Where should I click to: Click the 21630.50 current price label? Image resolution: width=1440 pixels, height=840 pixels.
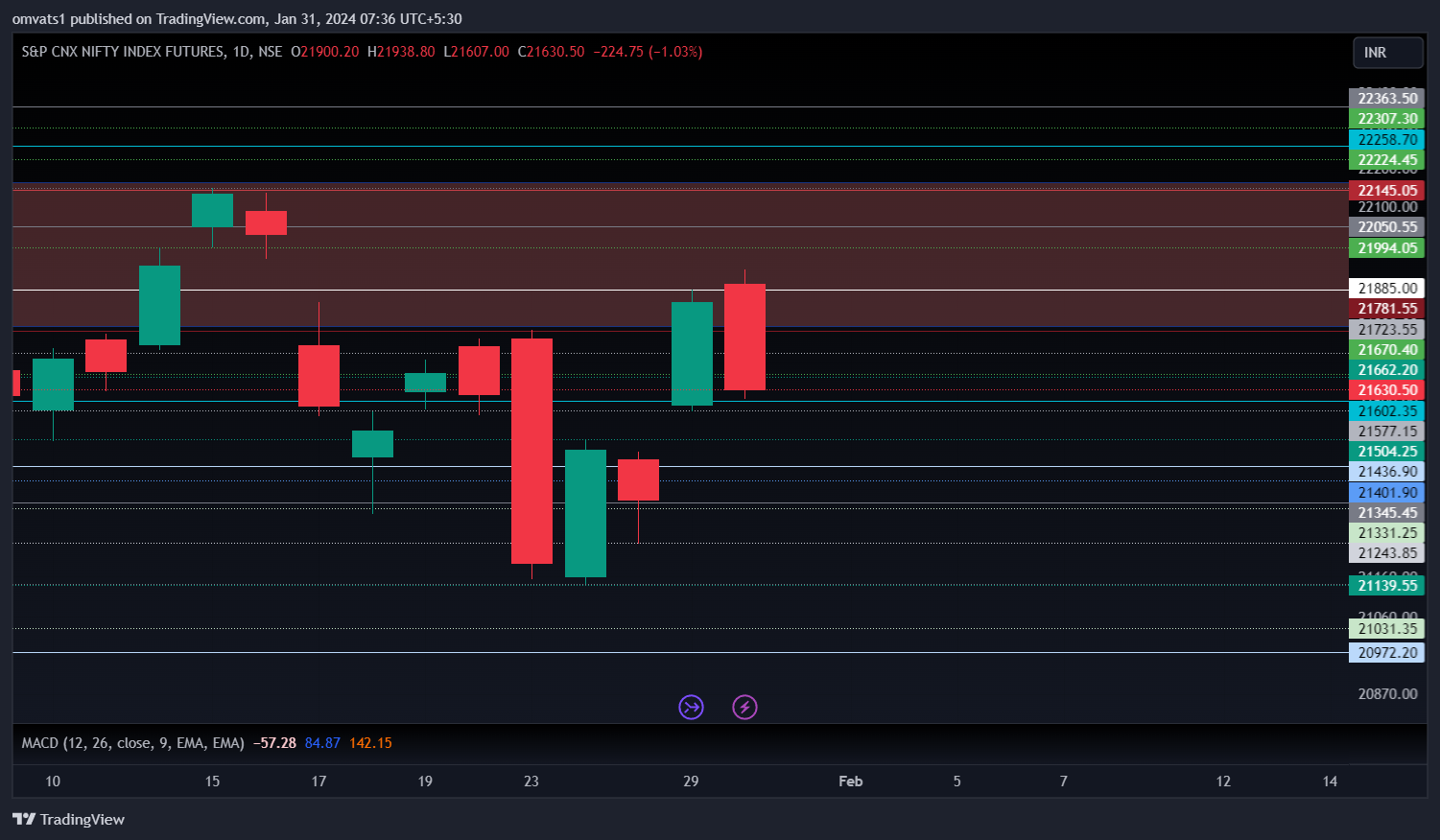1387,390
